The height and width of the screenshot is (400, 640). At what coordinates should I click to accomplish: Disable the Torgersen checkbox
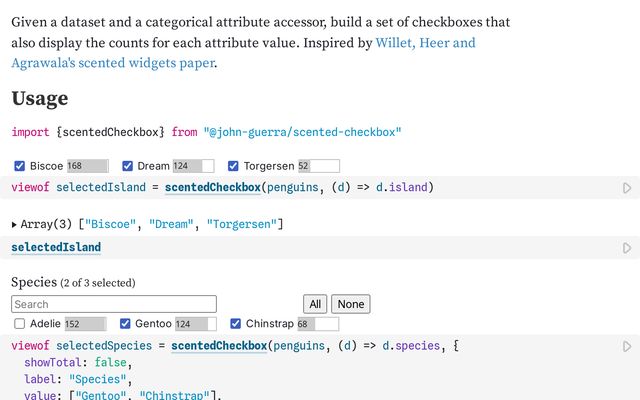(234, 166)
